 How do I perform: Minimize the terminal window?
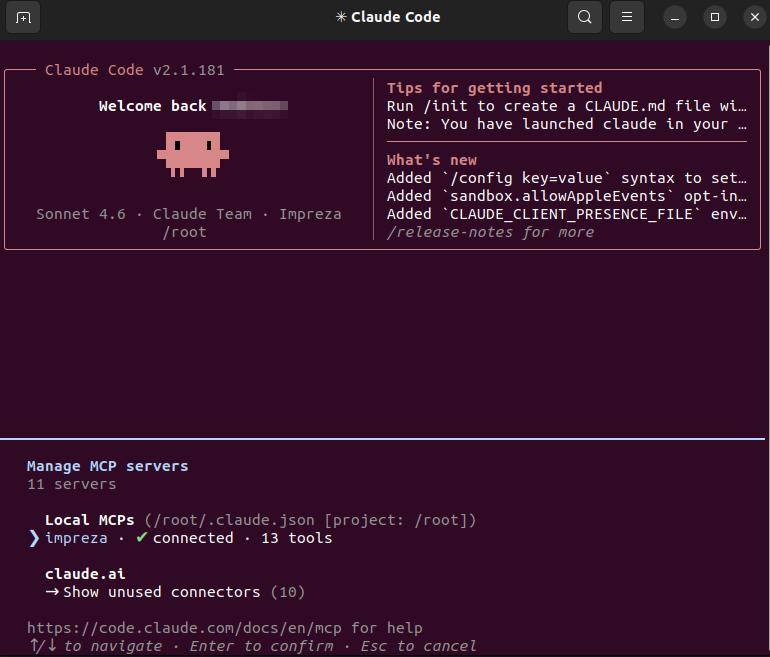coord(675,18)
